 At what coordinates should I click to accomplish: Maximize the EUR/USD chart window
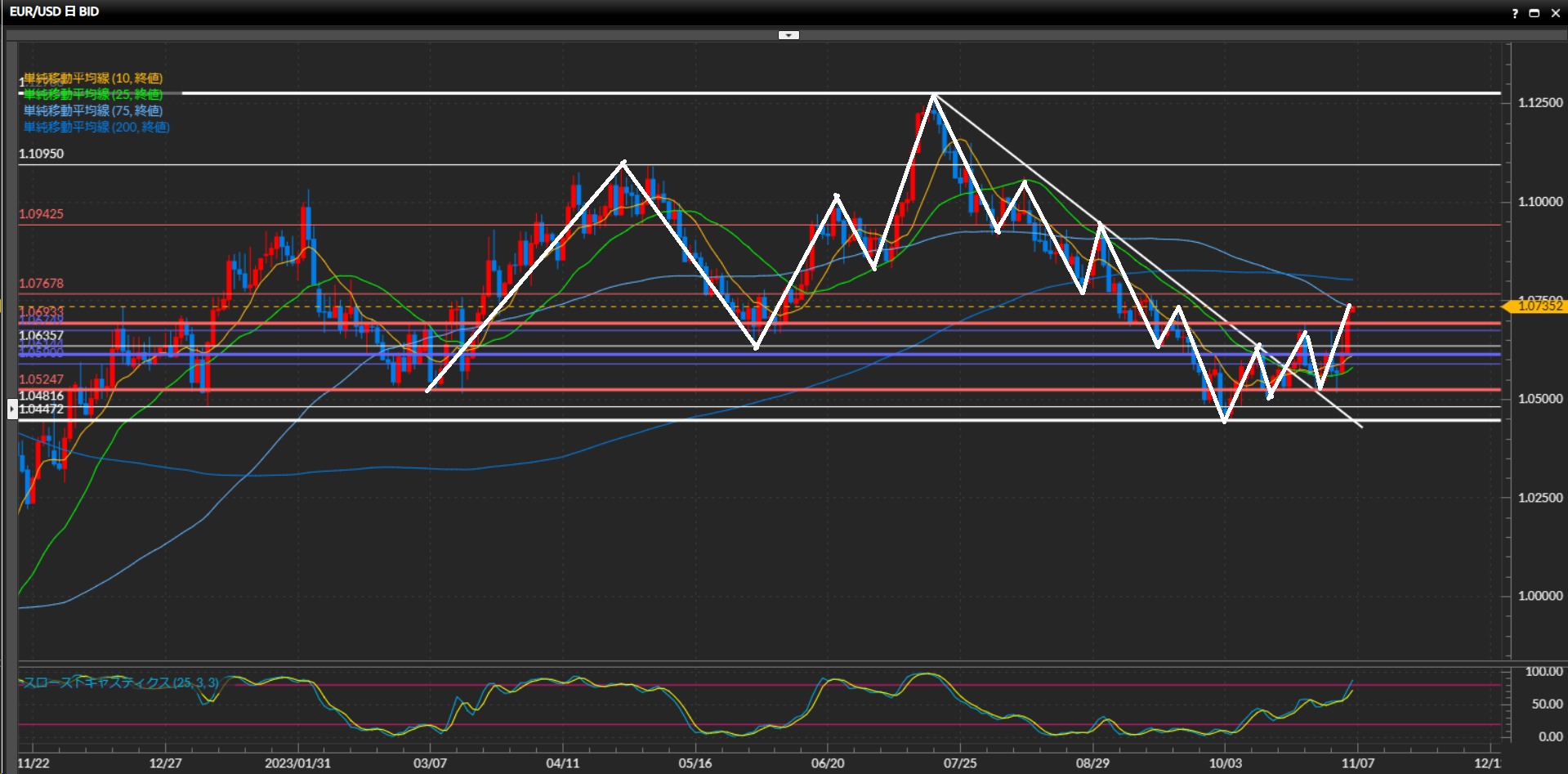pyautogui.click(x=1534, y=13)
